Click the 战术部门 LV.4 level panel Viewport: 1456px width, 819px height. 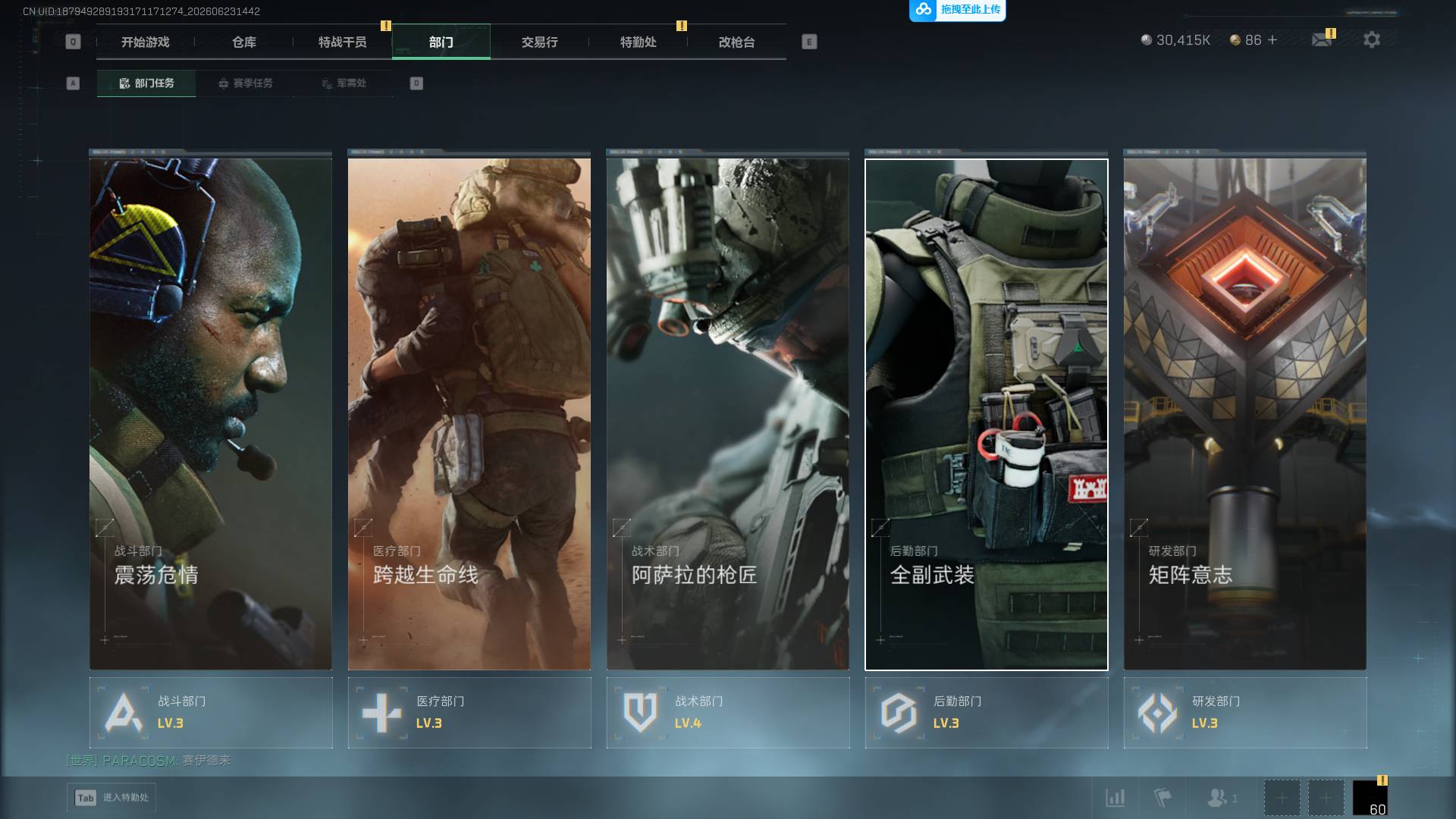[x=728, y=713]
